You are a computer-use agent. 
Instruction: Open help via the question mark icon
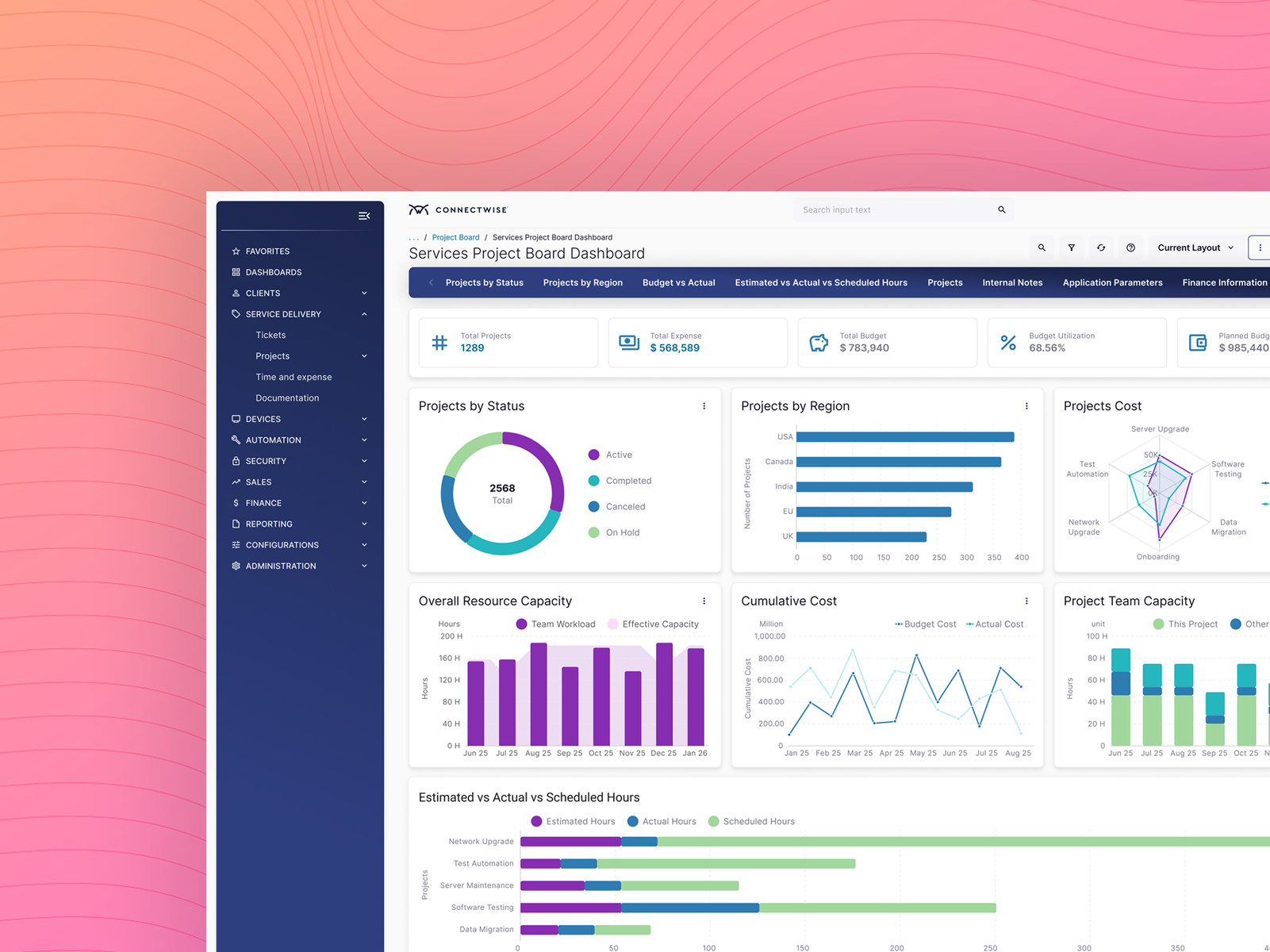pos(1130,248)
